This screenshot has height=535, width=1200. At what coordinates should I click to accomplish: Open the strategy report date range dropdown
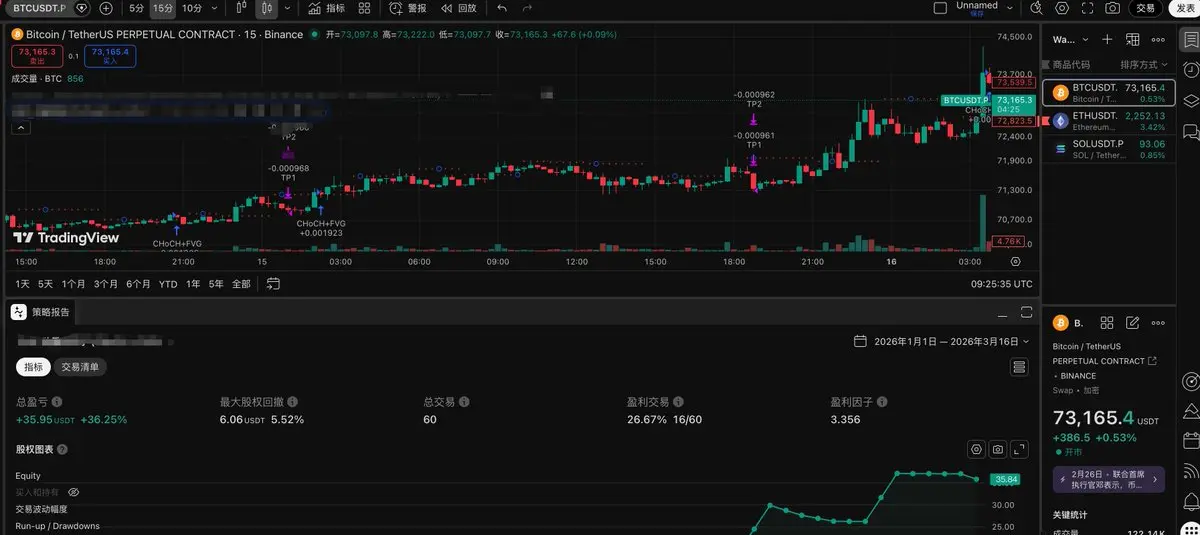[942, 341]
